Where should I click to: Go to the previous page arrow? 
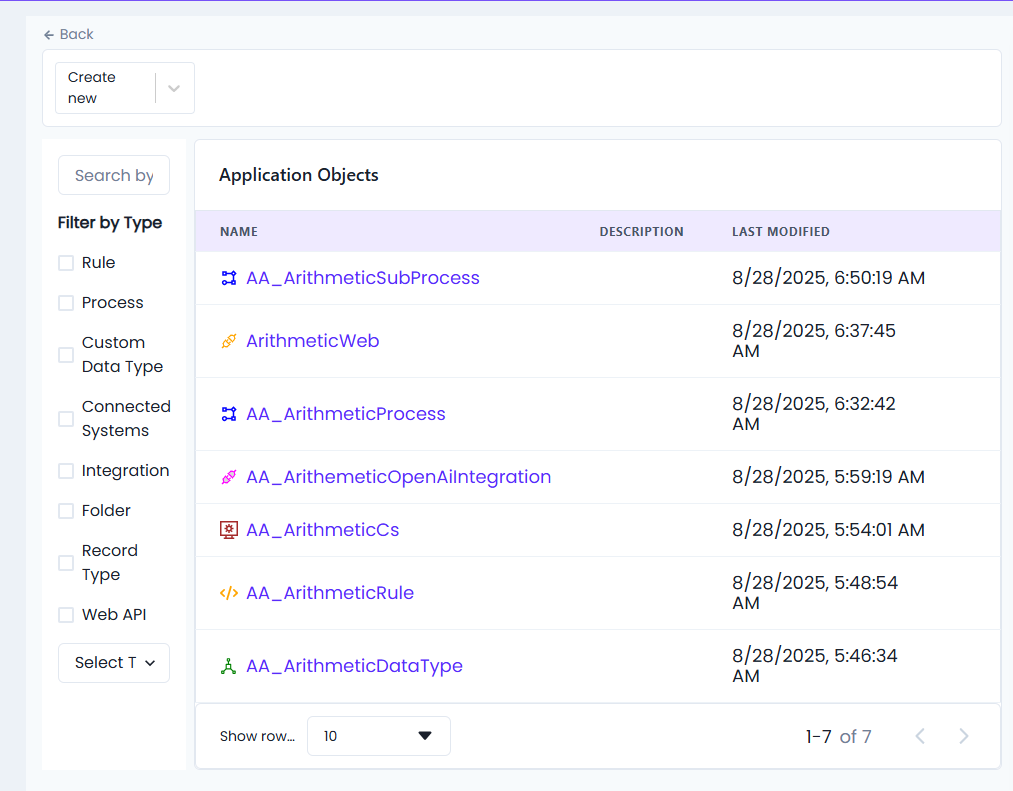[921, 736]
